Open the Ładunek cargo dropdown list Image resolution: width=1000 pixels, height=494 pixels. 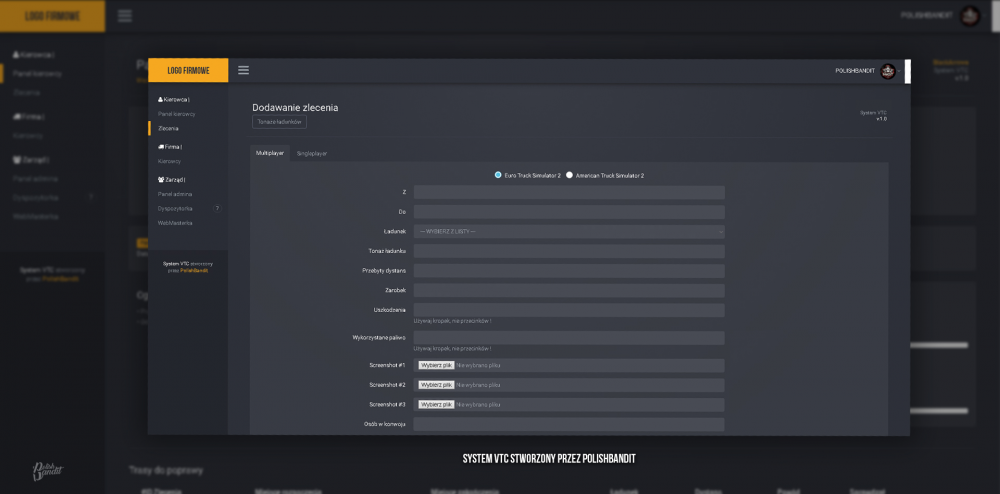[x=568, y=231]
